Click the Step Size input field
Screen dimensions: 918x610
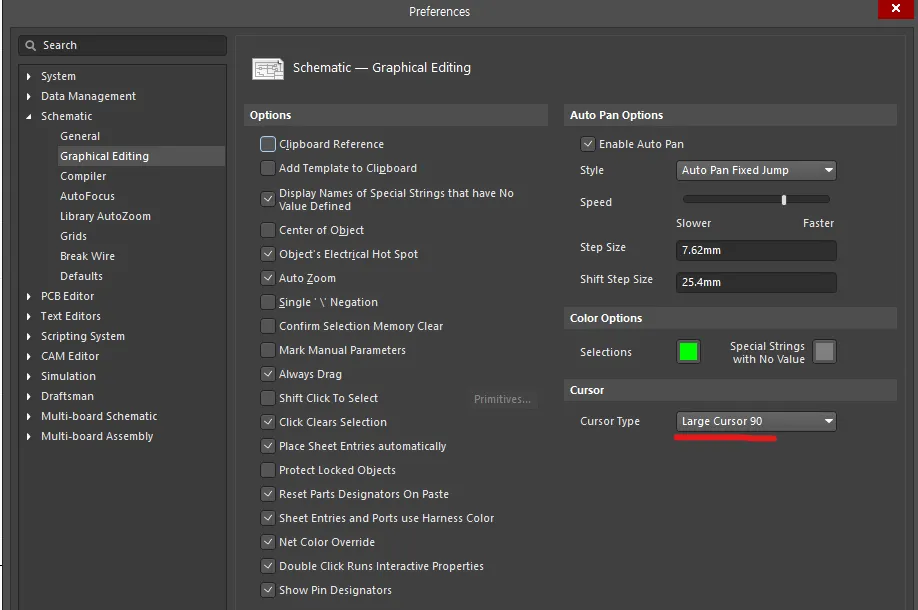pos(756,250)
